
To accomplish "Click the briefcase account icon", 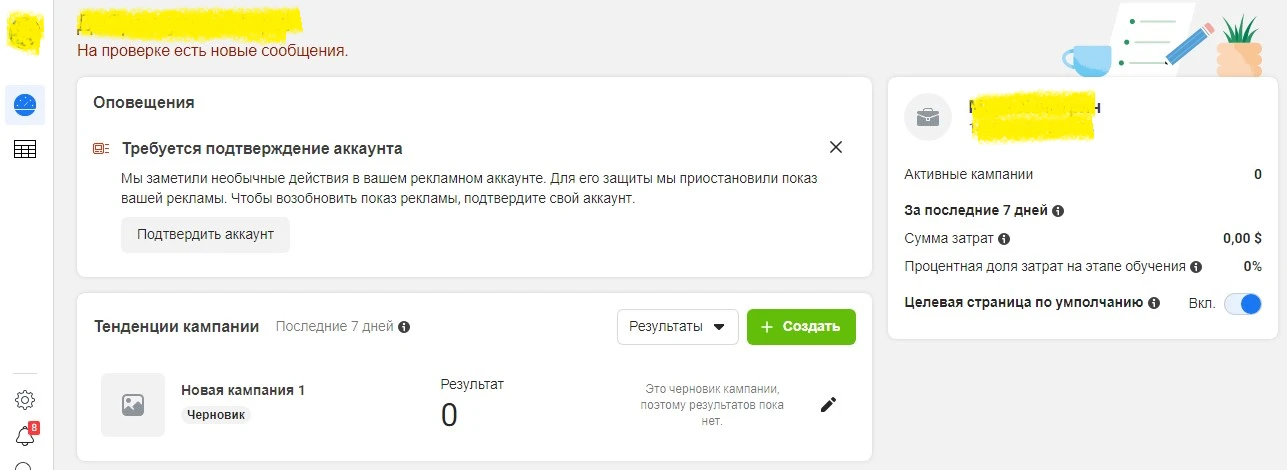I will (x=928, y=118).
